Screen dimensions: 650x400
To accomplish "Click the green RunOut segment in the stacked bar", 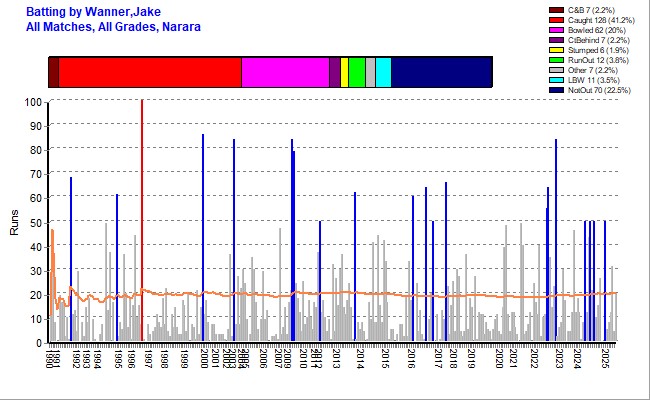I will click(357, 73).
